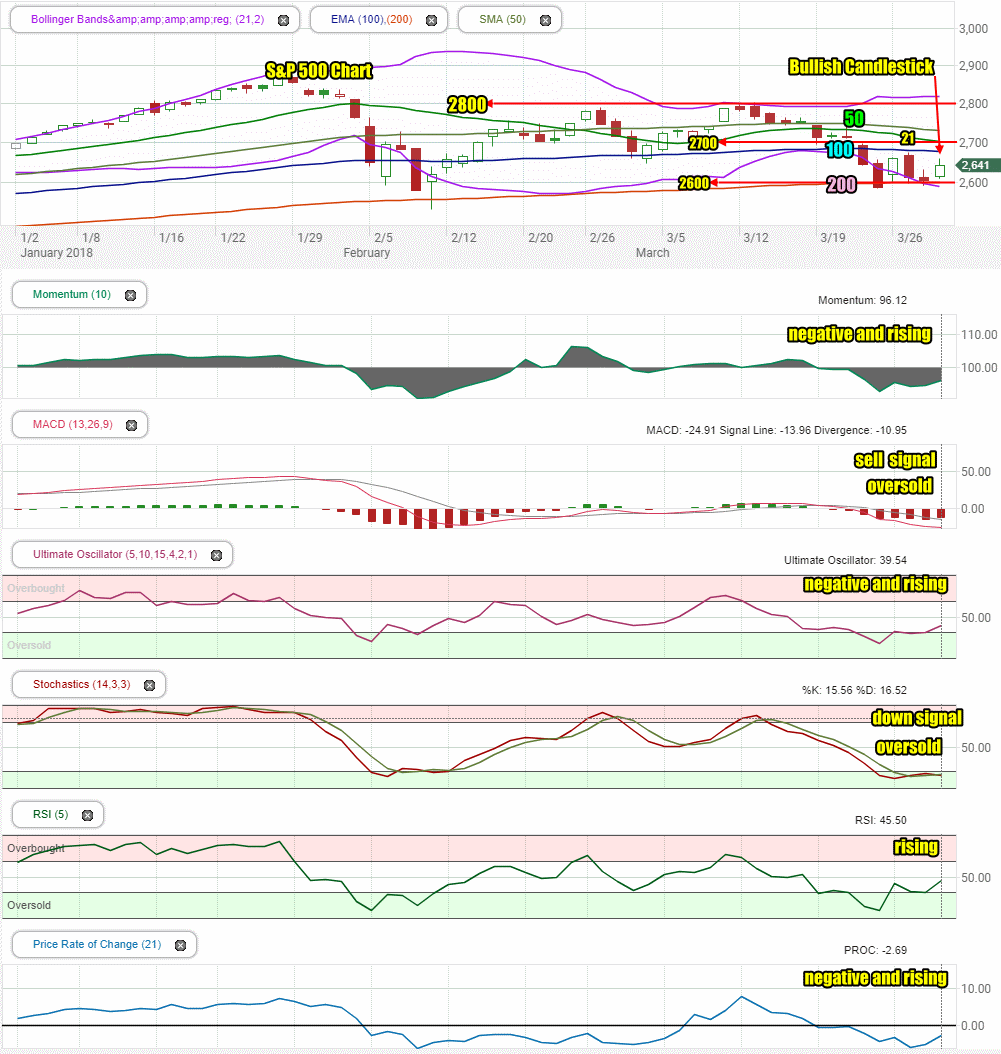Screen dimensions: 1001x1054
Task: Click the 2/5 date on the time axis
Action: [x=383, y=237]
